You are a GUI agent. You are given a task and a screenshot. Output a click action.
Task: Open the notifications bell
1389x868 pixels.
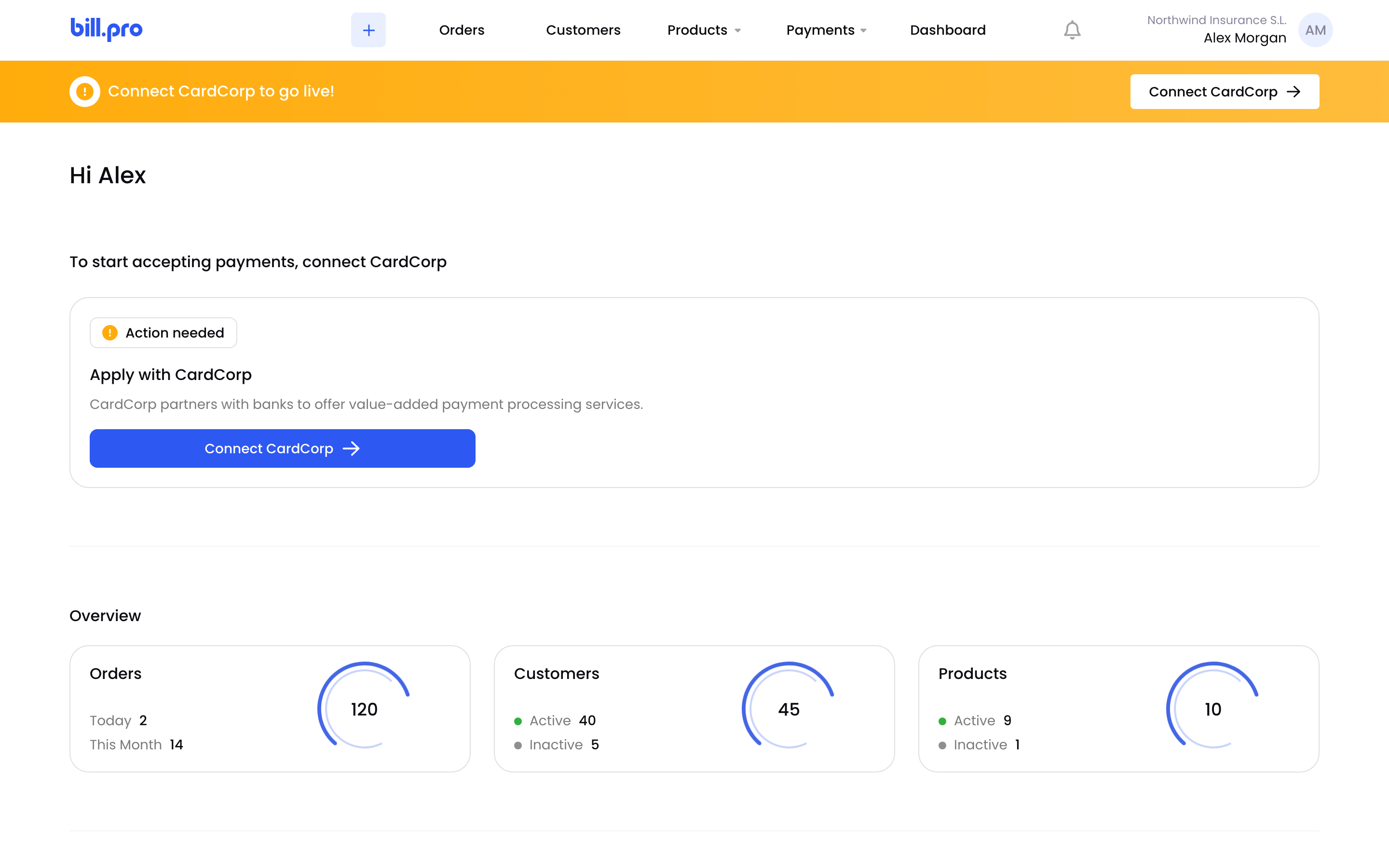pos(1072,30)
